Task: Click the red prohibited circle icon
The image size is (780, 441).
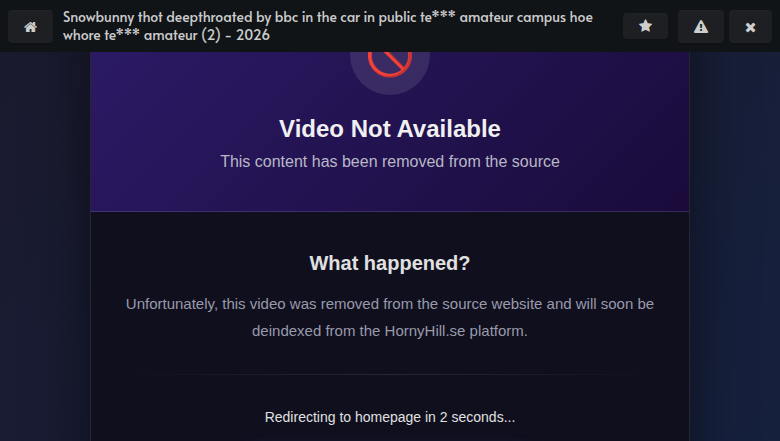Action: 390,62
